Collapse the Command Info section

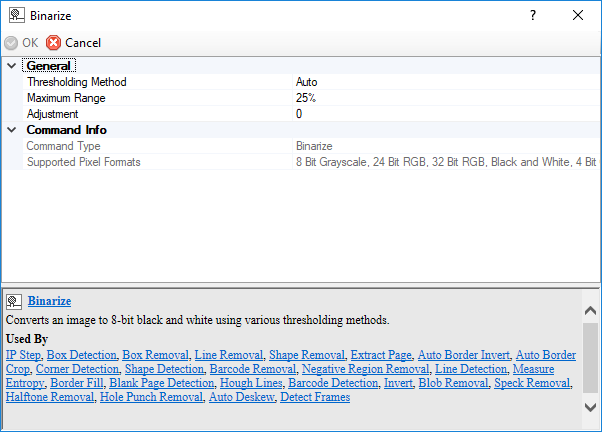[x=11, y=130]
